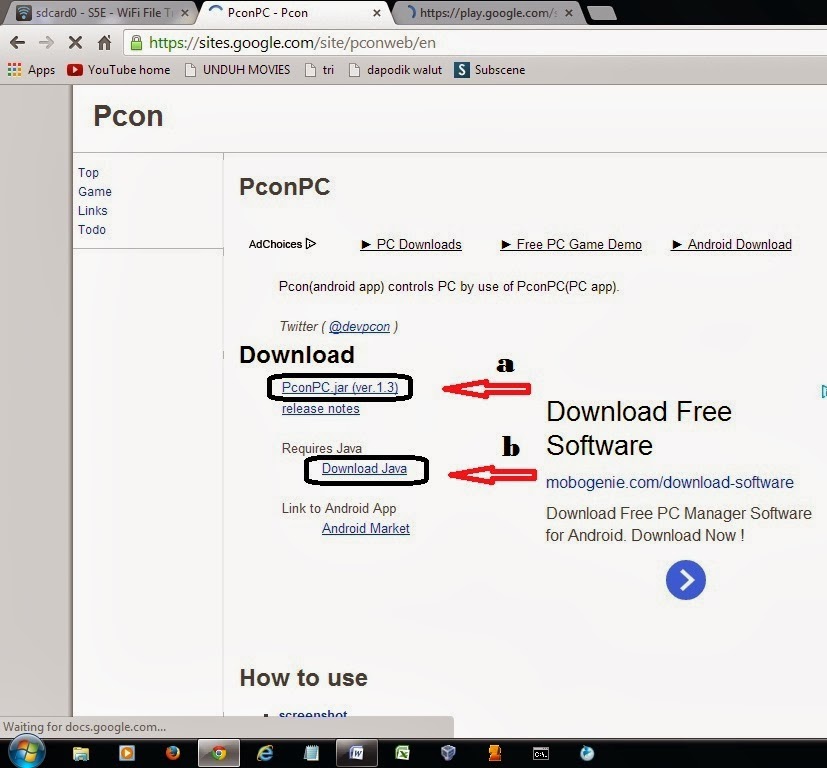This screenshot has width=827, height=768.
Task: Open the Apps grid in bookmarks bar
Action: pyautogui.click(x=31, y=70)
